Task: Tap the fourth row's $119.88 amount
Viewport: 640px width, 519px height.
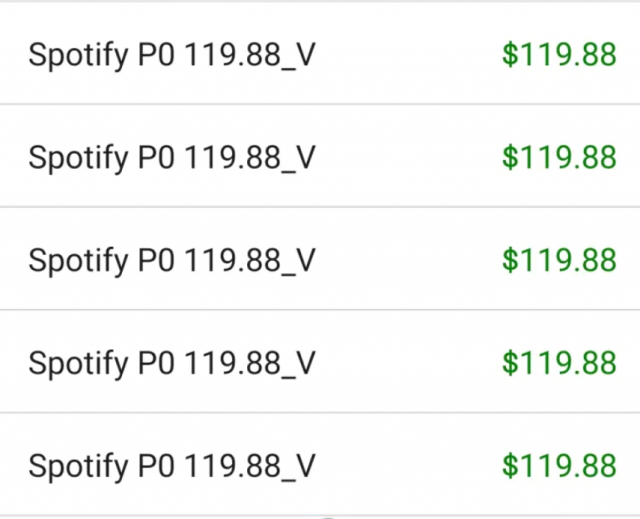Action: pyautogui.click(x=559, y=363)
